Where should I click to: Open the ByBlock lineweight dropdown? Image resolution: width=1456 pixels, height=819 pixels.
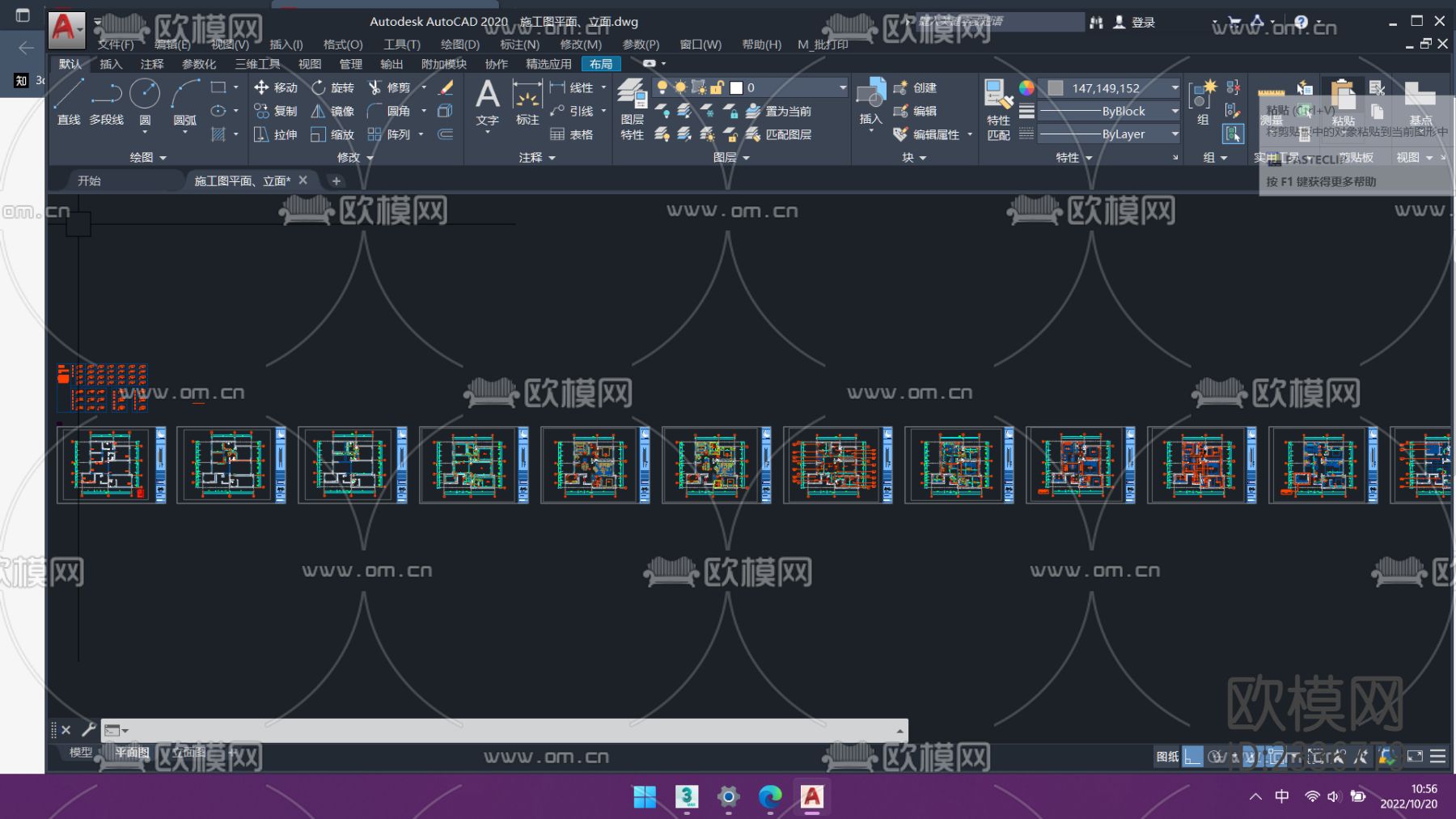[x=1175, y=111]
